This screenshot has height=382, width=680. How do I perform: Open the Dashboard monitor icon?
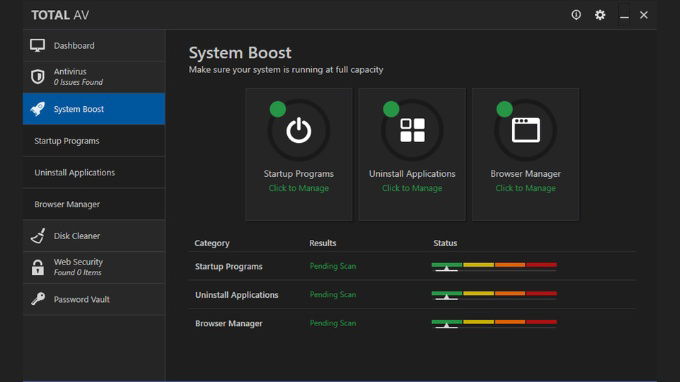38,46
